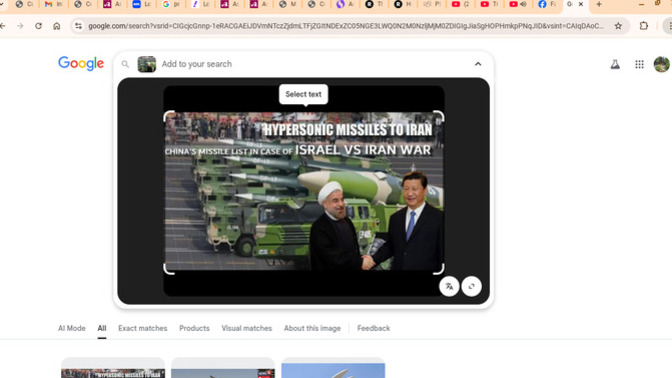Click the bottom-left crop corner handle
The width and height of the screenshot is (672, 378).
(169, 269)
